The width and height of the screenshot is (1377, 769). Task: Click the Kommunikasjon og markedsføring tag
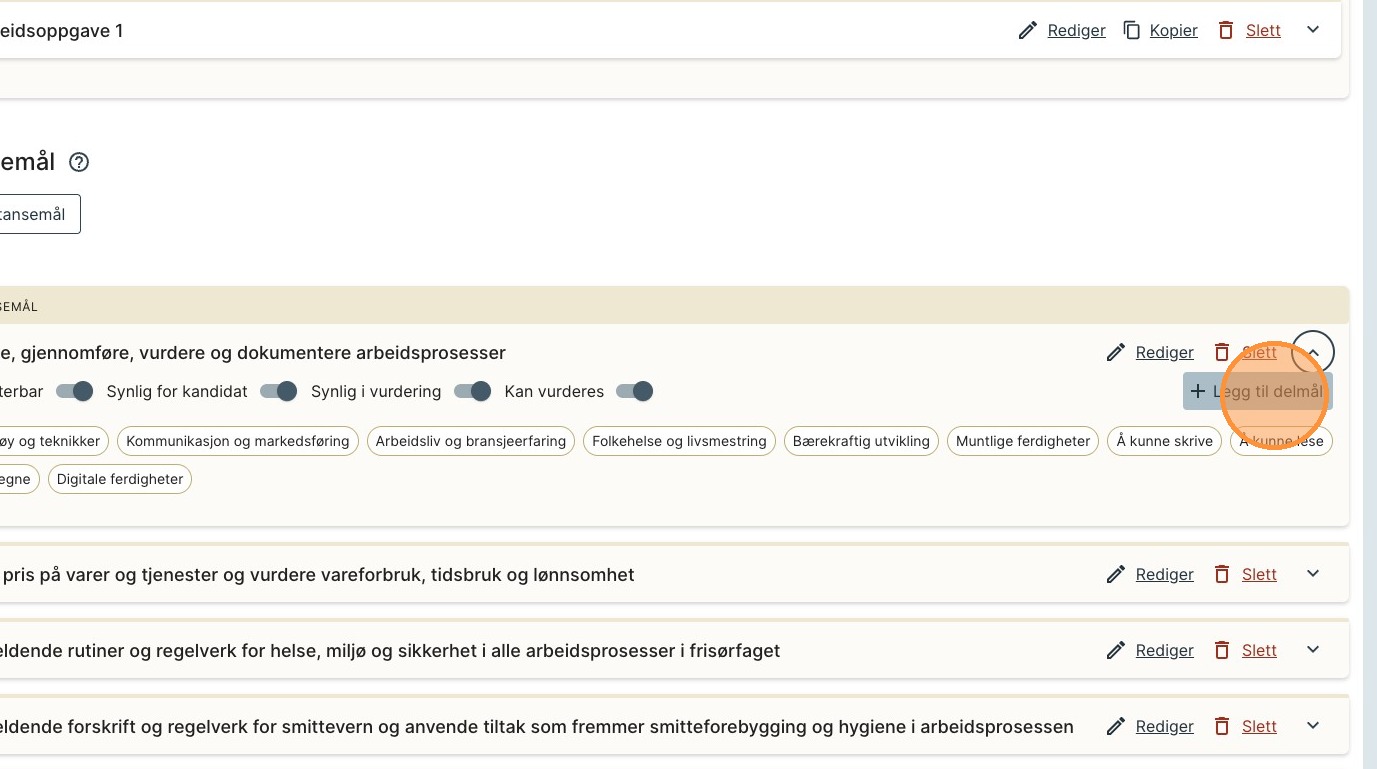[x=237, y=441]
